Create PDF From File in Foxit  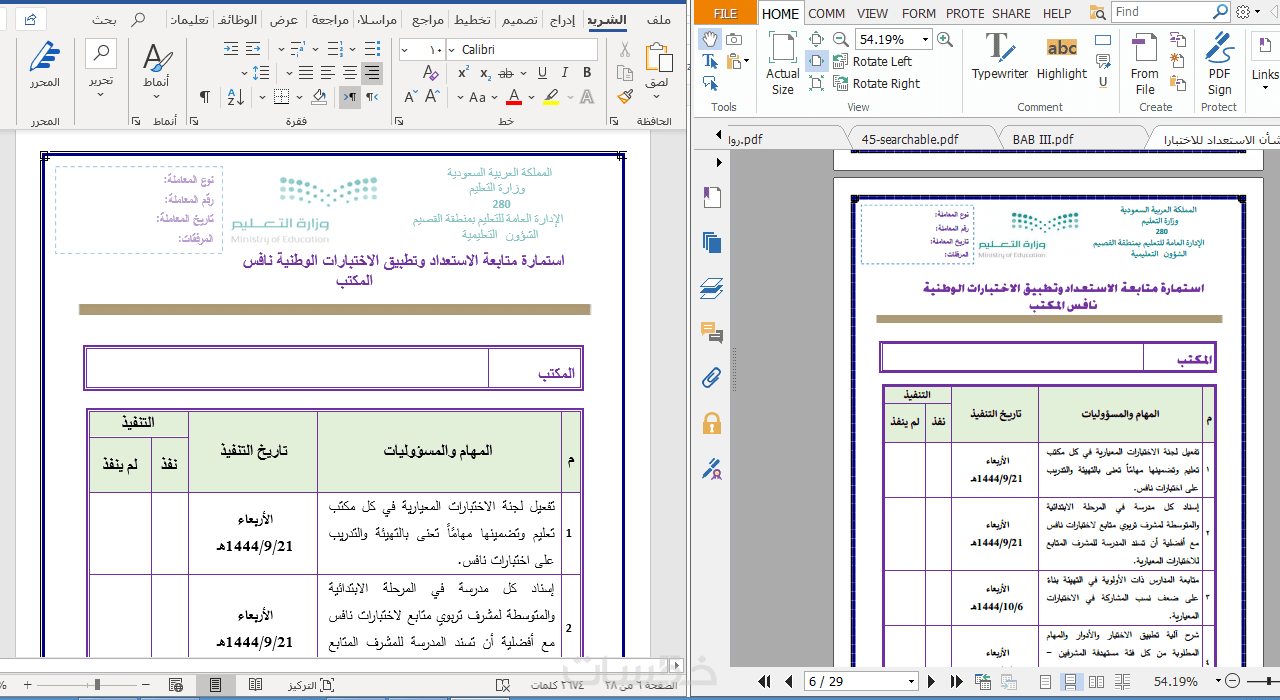click(x=1145, y=64)
